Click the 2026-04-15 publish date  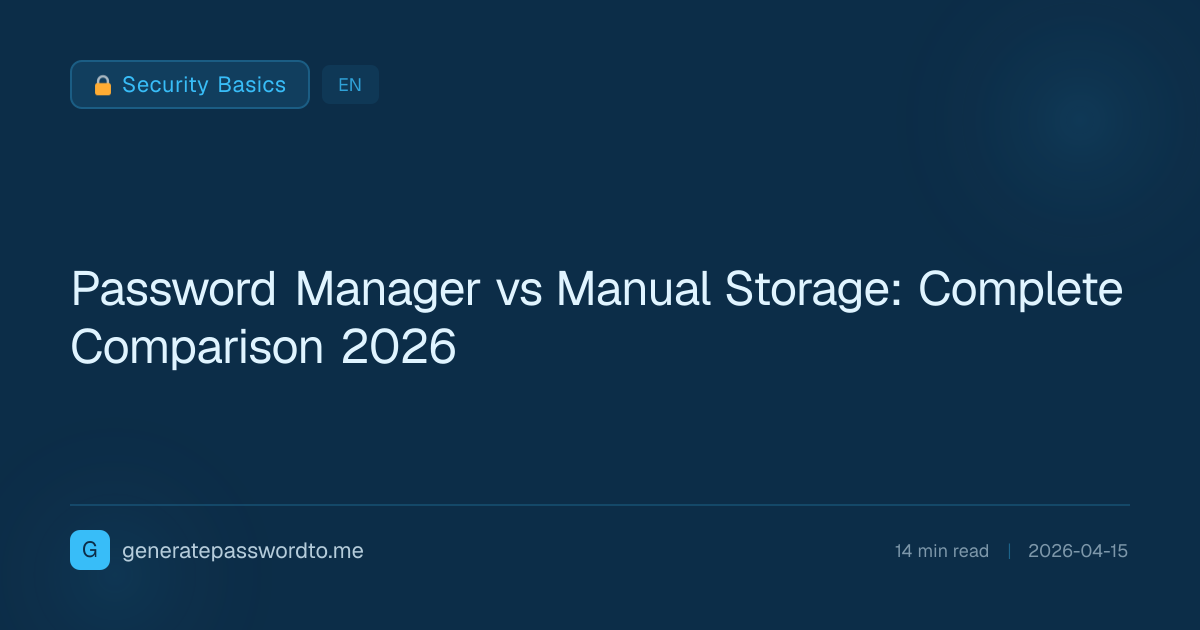pos(1077,551)
